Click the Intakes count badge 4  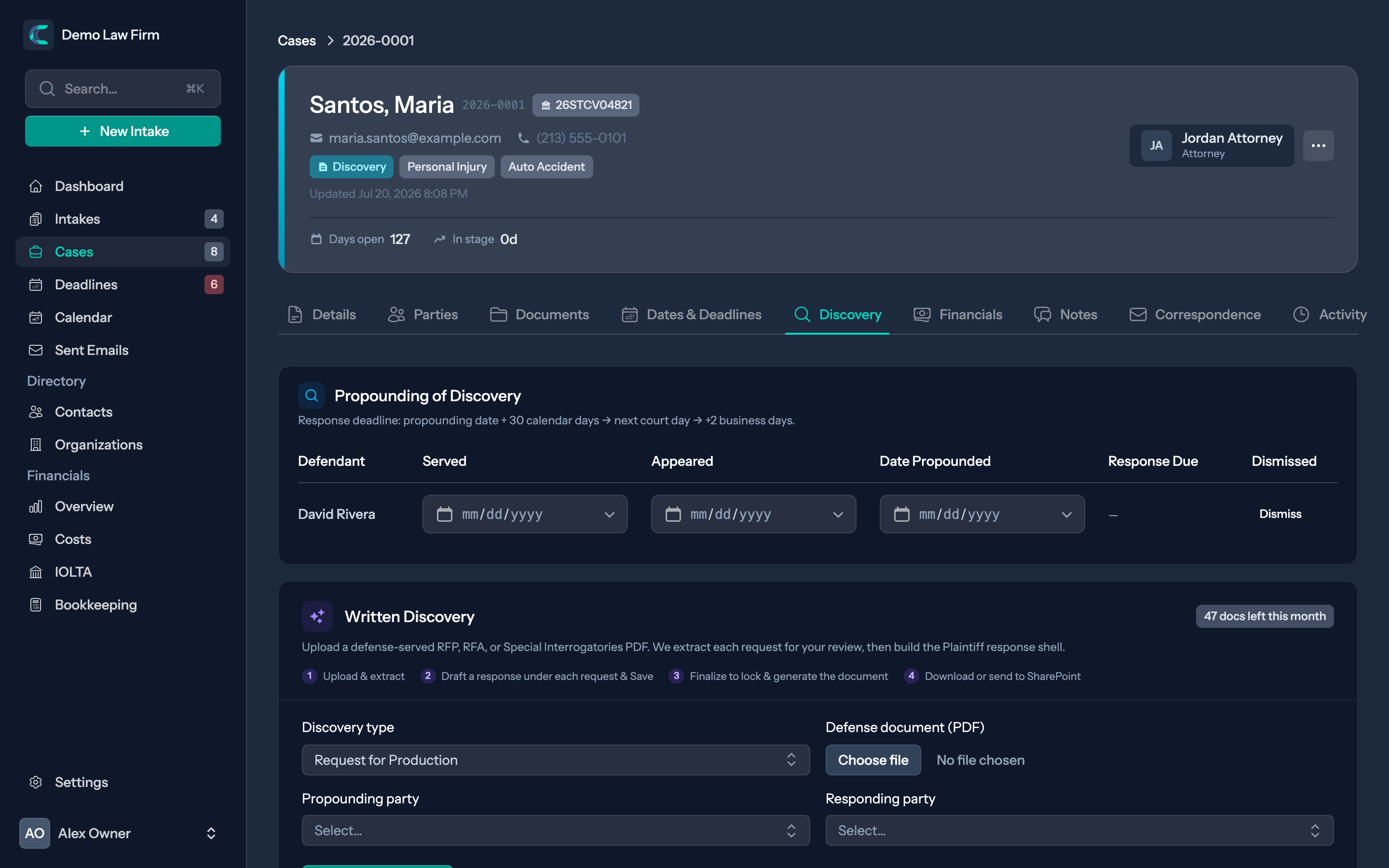[x=214, y=219]
